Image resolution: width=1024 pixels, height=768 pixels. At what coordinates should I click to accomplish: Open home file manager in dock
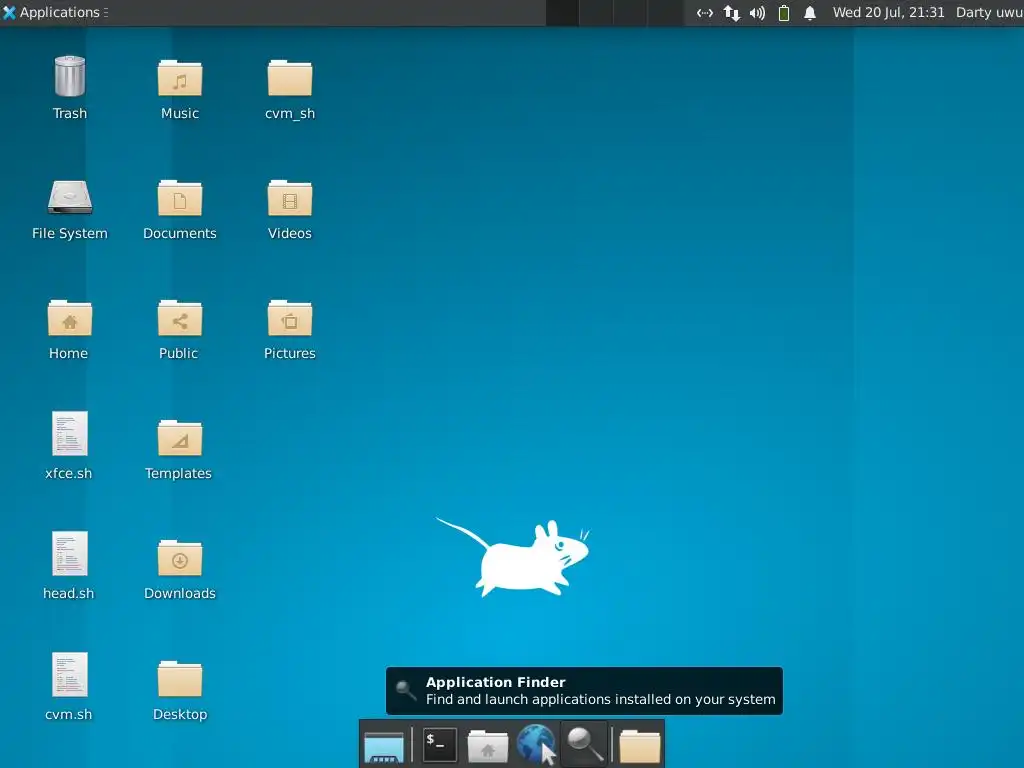(487, 746)
